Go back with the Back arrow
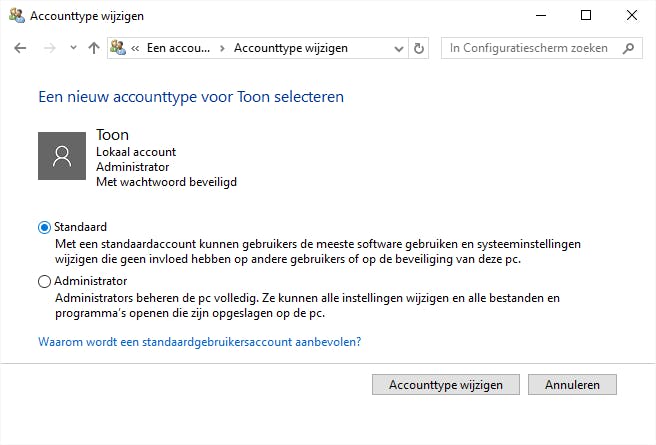Screen dimensions: 656x445 pos(21,48)
